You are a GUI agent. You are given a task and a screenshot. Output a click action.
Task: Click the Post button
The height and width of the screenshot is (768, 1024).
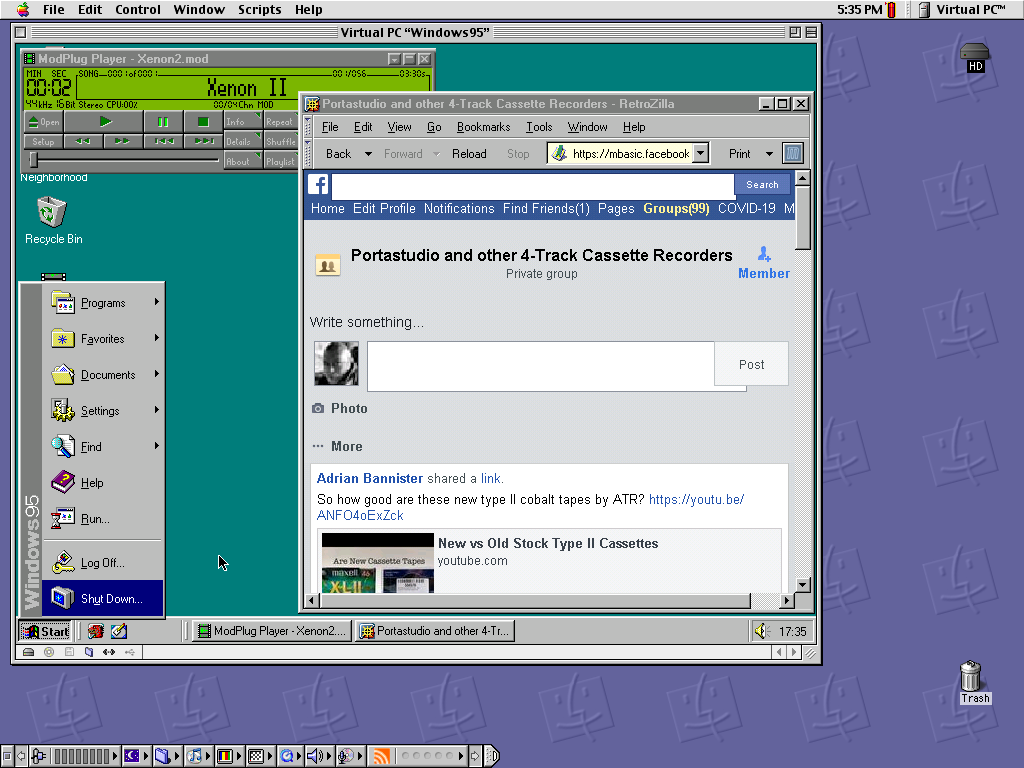pos(751,364)
